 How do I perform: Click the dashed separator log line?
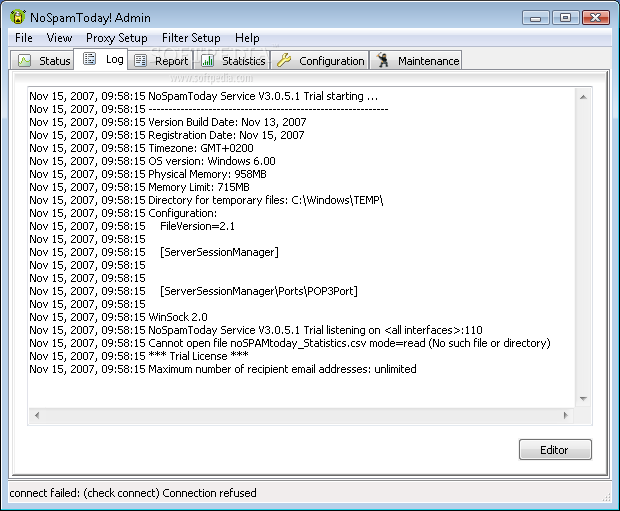pos(209,109)
